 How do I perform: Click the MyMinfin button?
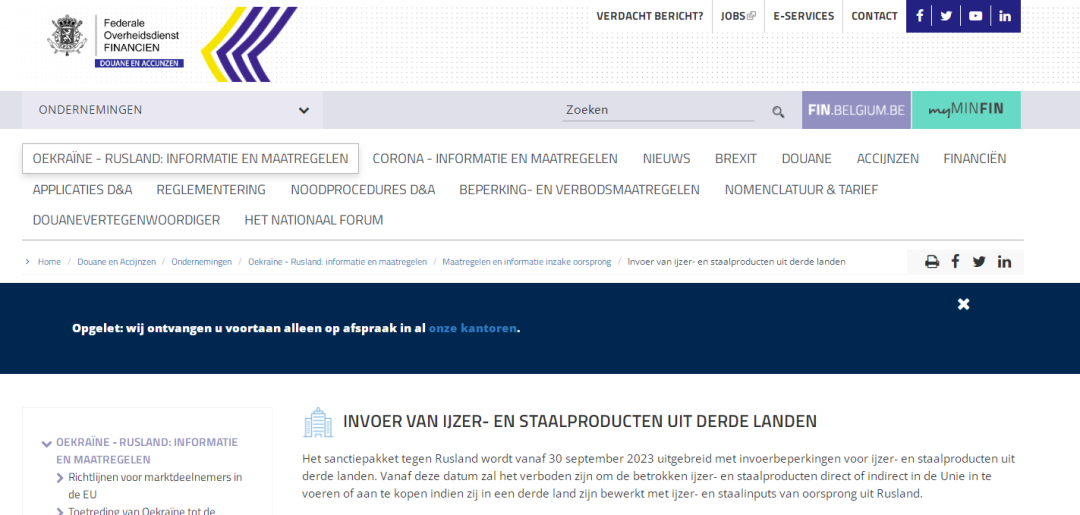pyautogui.click(x=965, y=110)
